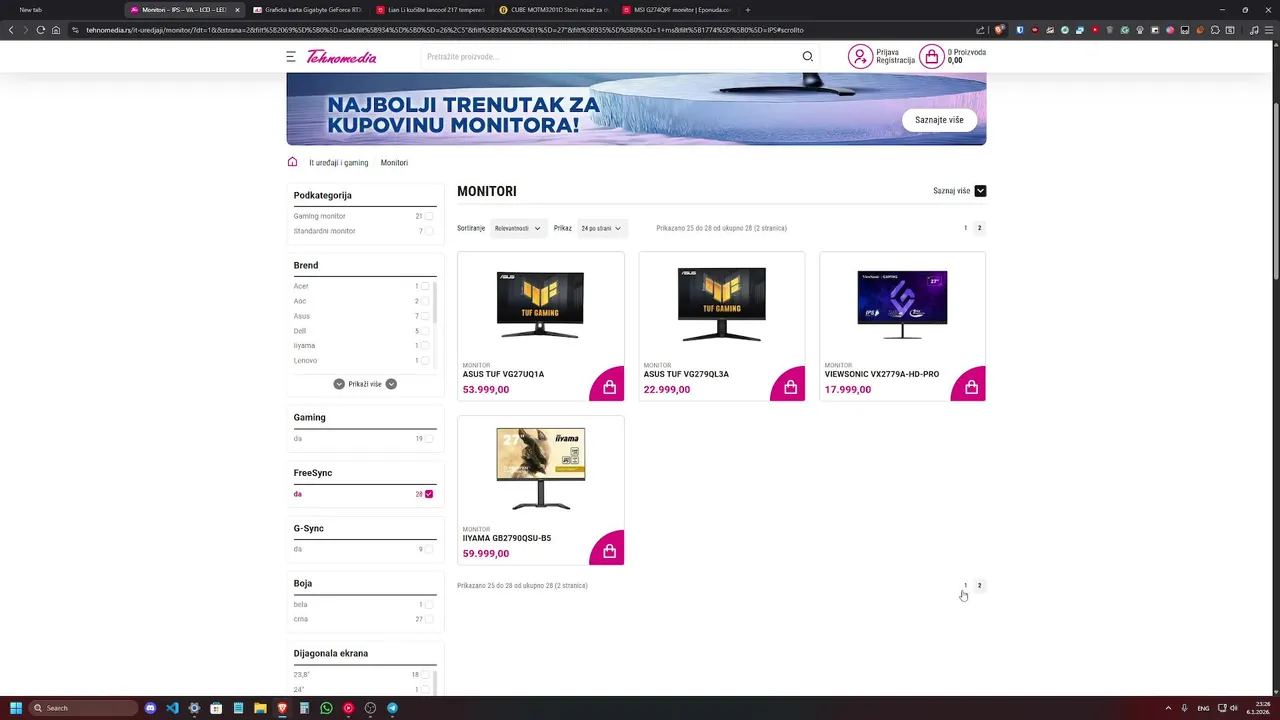Add ASUS TUF VG27UQ1A to cart
This screenshot has width=1280, height=720.
coord(609,386)
